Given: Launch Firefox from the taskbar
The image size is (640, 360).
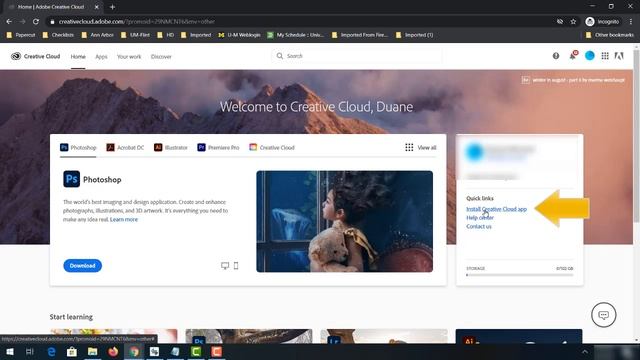Looking at the screenshot, I should pos(113,351).
